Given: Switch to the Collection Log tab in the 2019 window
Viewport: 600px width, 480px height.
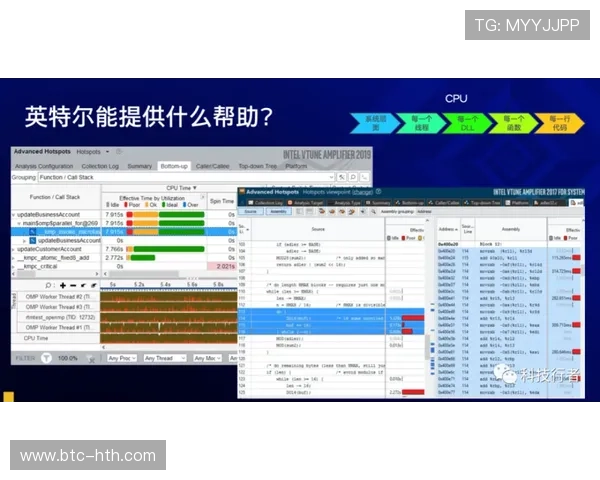Looking at the screenshot, I should (100, 166).
